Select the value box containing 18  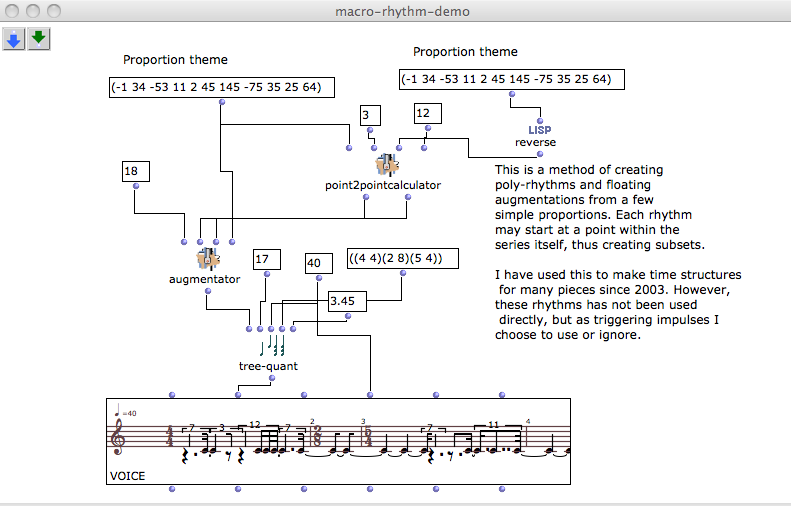[134, 172]
